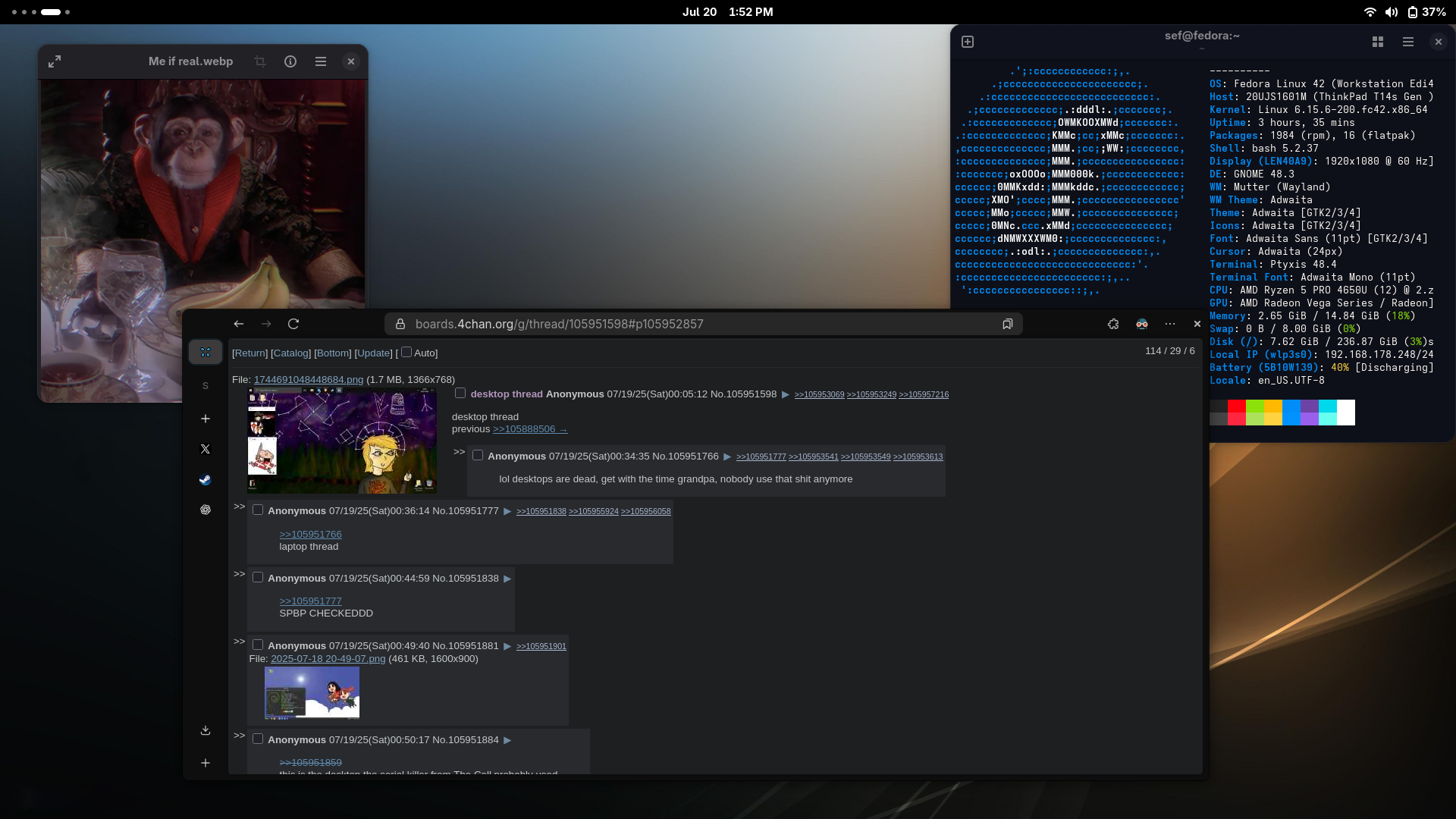Screen dimensions: 1456x819
Task: Reload the 4chan thread page
Action: point(293,324)
